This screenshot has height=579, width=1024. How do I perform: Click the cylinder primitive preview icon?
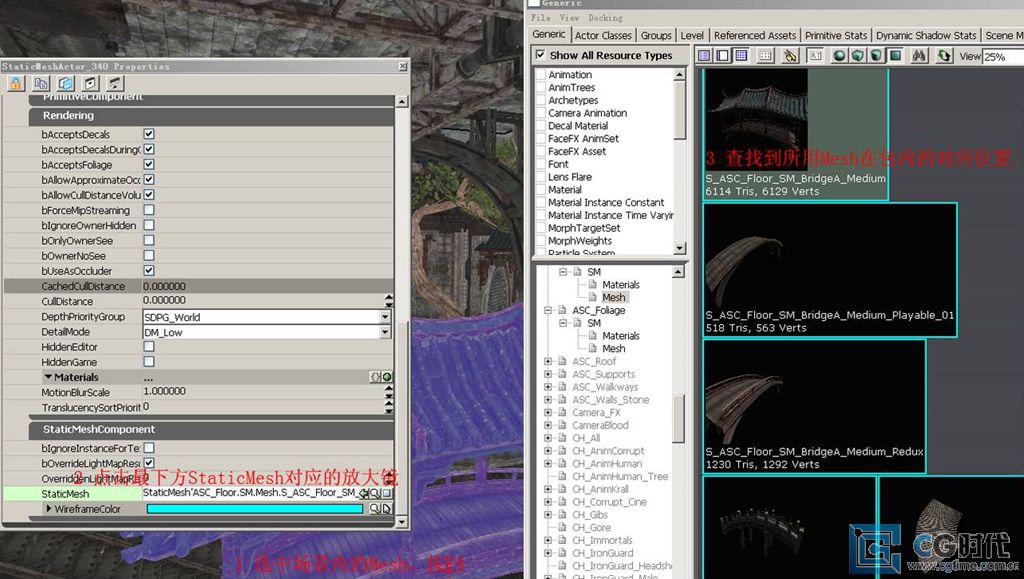[x=877, y=56]
